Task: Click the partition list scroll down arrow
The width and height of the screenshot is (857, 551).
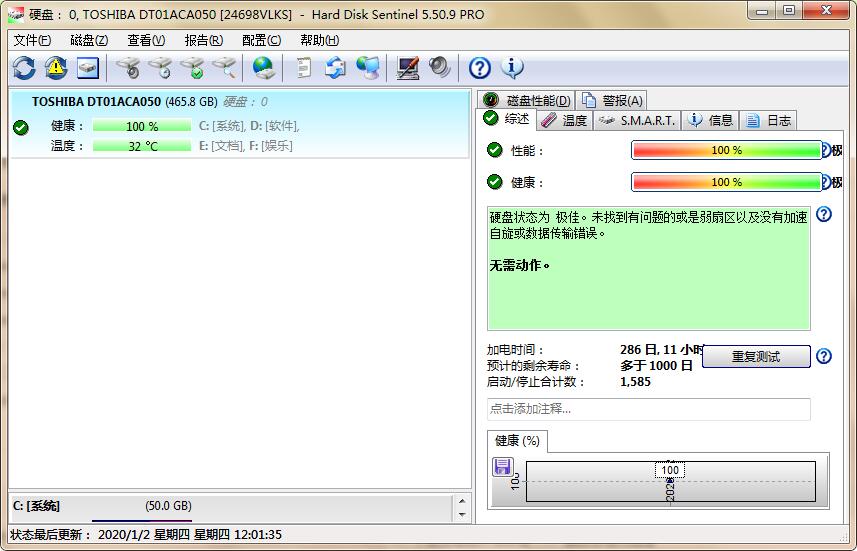Action: coord(462,514)
